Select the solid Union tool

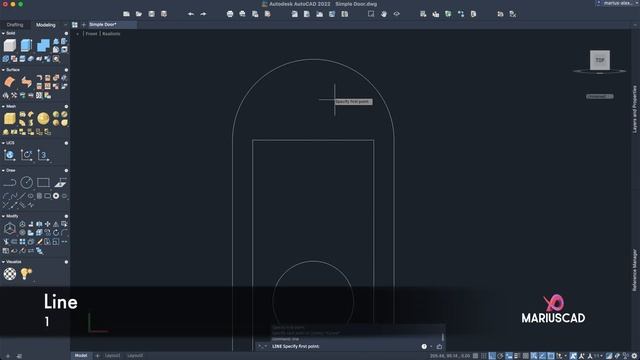(x=43, y=45)
